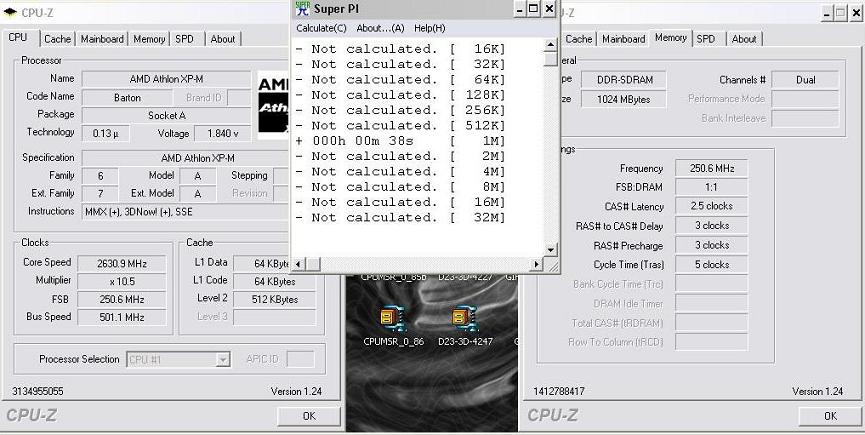Click Technology field 0.13 µ
Image resolution: width=865 pixels, height=435 pixels.
(106, 133)
